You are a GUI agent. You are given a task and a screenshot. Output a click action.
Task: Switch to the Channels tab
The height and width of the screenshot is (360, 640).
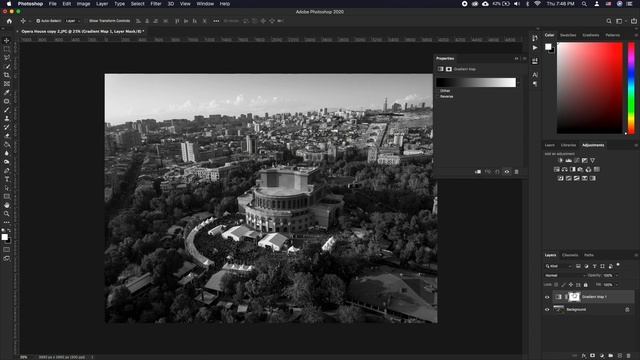[570, 255]
